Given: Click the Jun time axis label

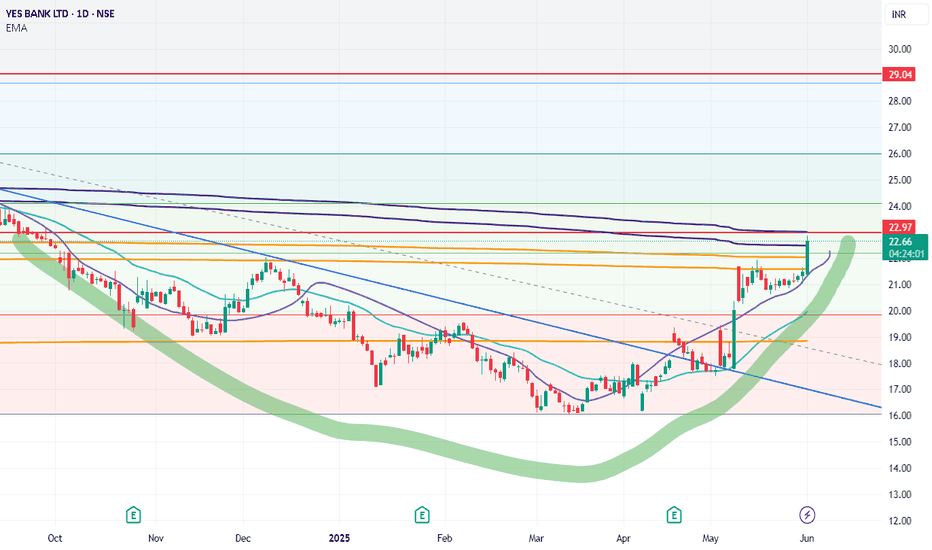Looking at the screenshot, I should coord(807,538).
